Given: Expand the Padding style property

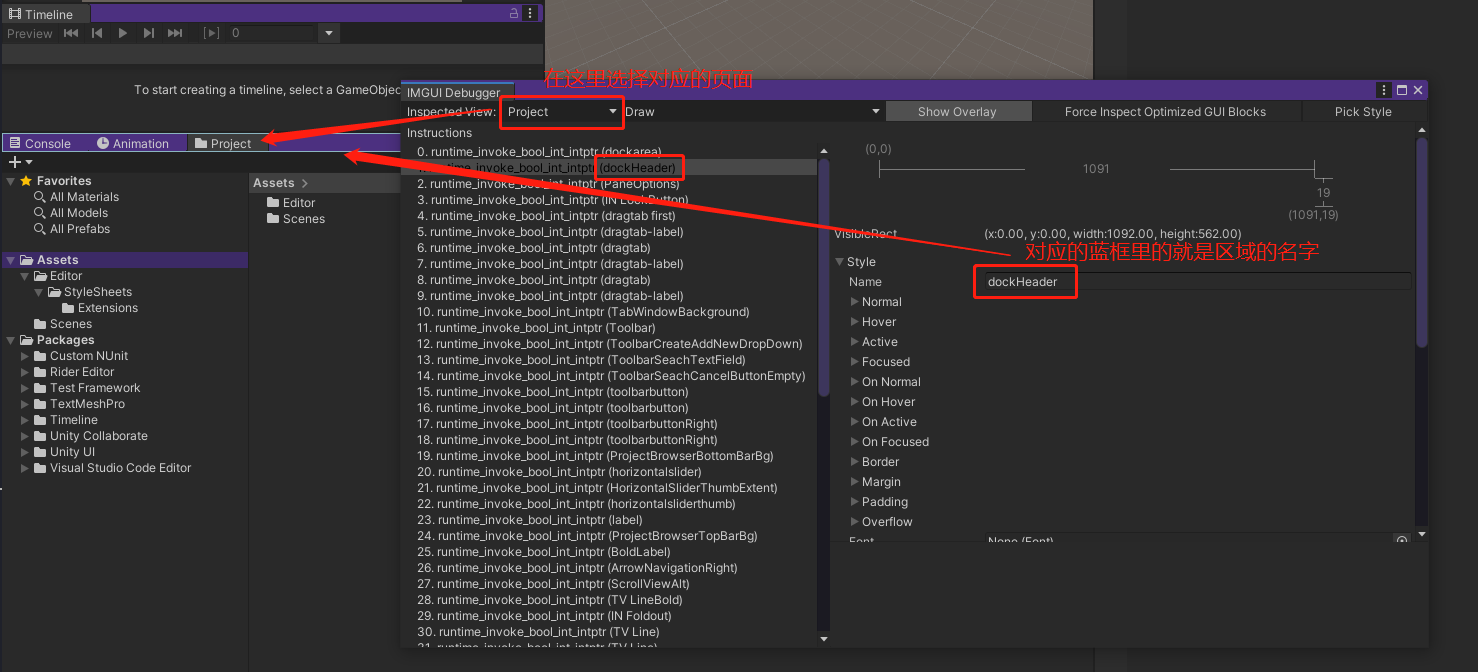Looking at the screenshot, I should point(855,502).
